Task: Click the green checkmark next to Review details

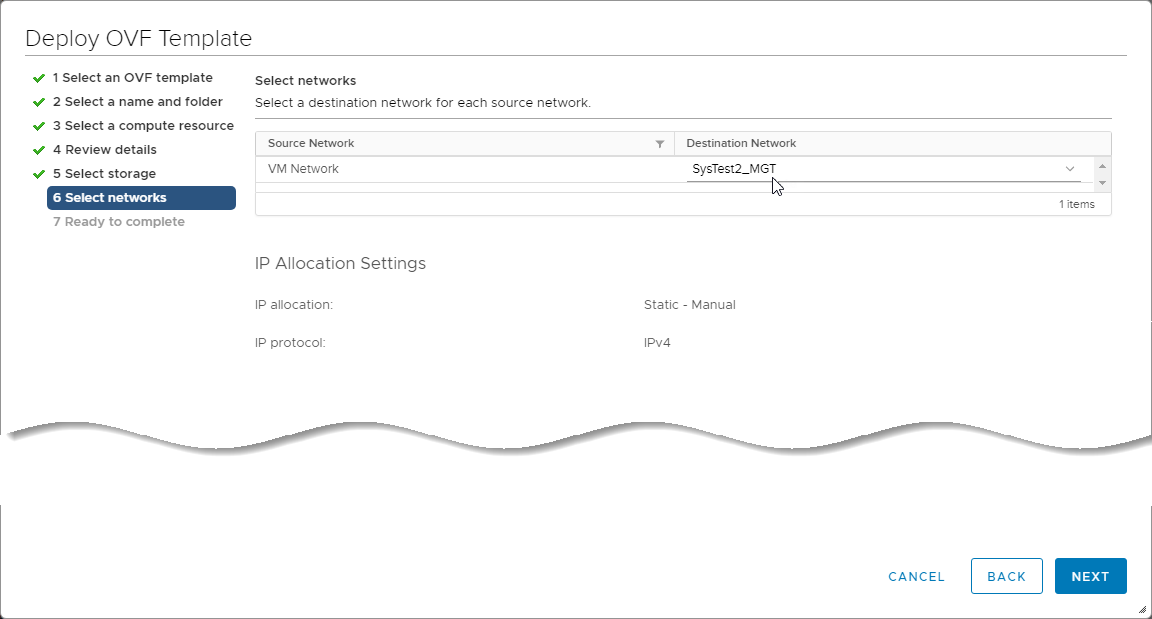Action: 39,150
